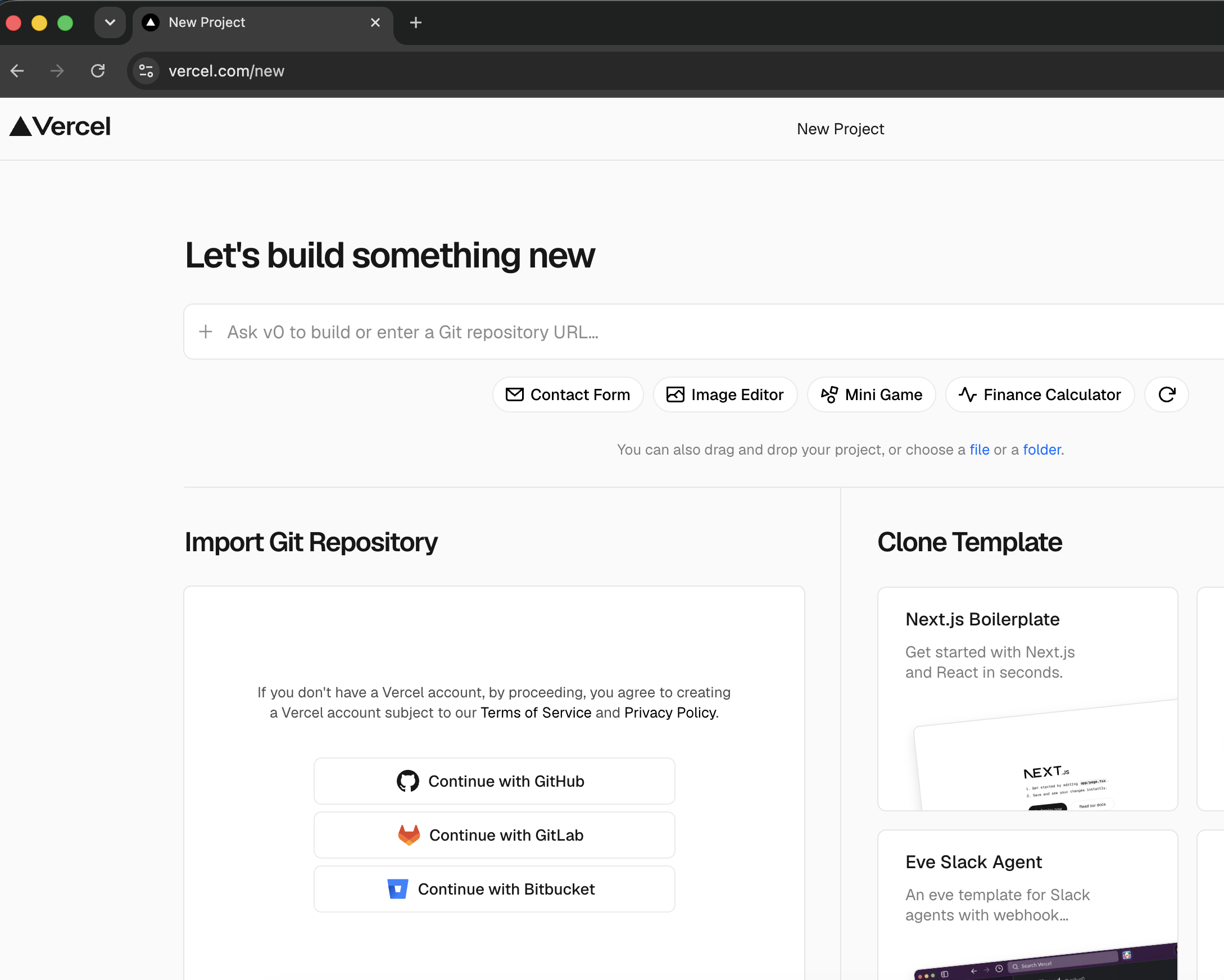
Task: Close the New Project tab
Action: (375, 22)
